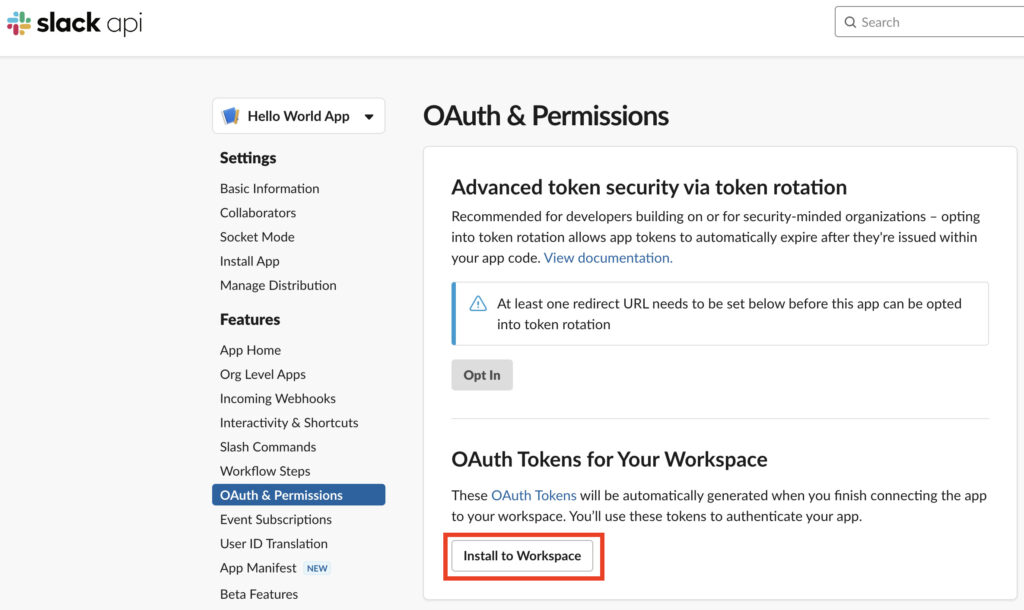The height and width of the screenshot is (610, 1024).
Task: Select Install App in sidebar
Action: 249,261
